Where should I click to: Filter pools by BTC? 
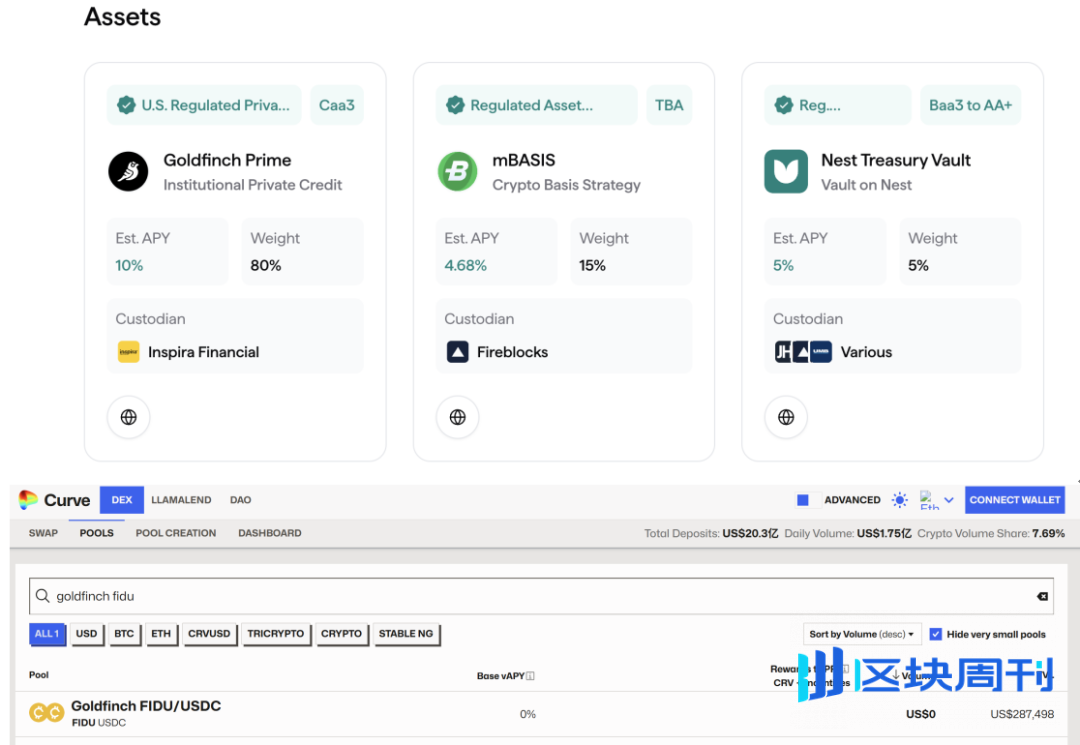124,633
